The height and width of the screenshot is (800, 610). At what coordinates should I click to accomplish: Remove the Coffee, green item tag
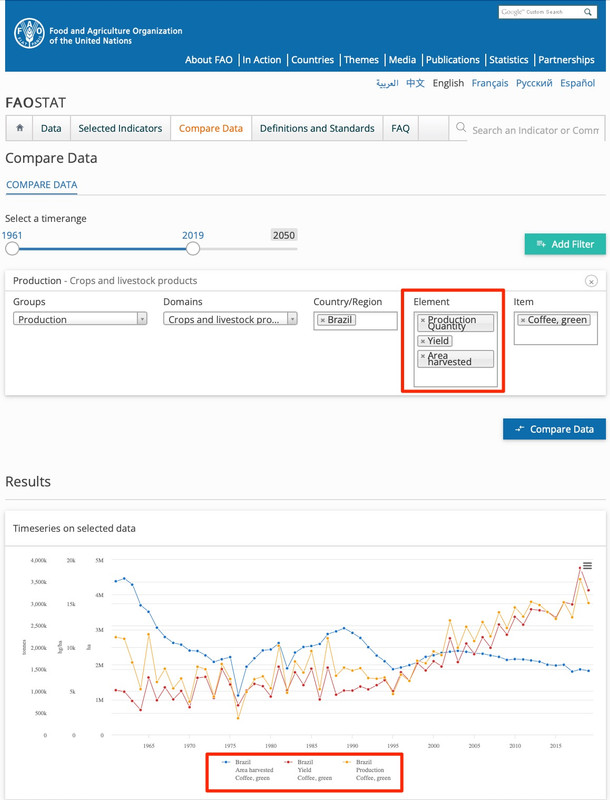coord(523,320)
